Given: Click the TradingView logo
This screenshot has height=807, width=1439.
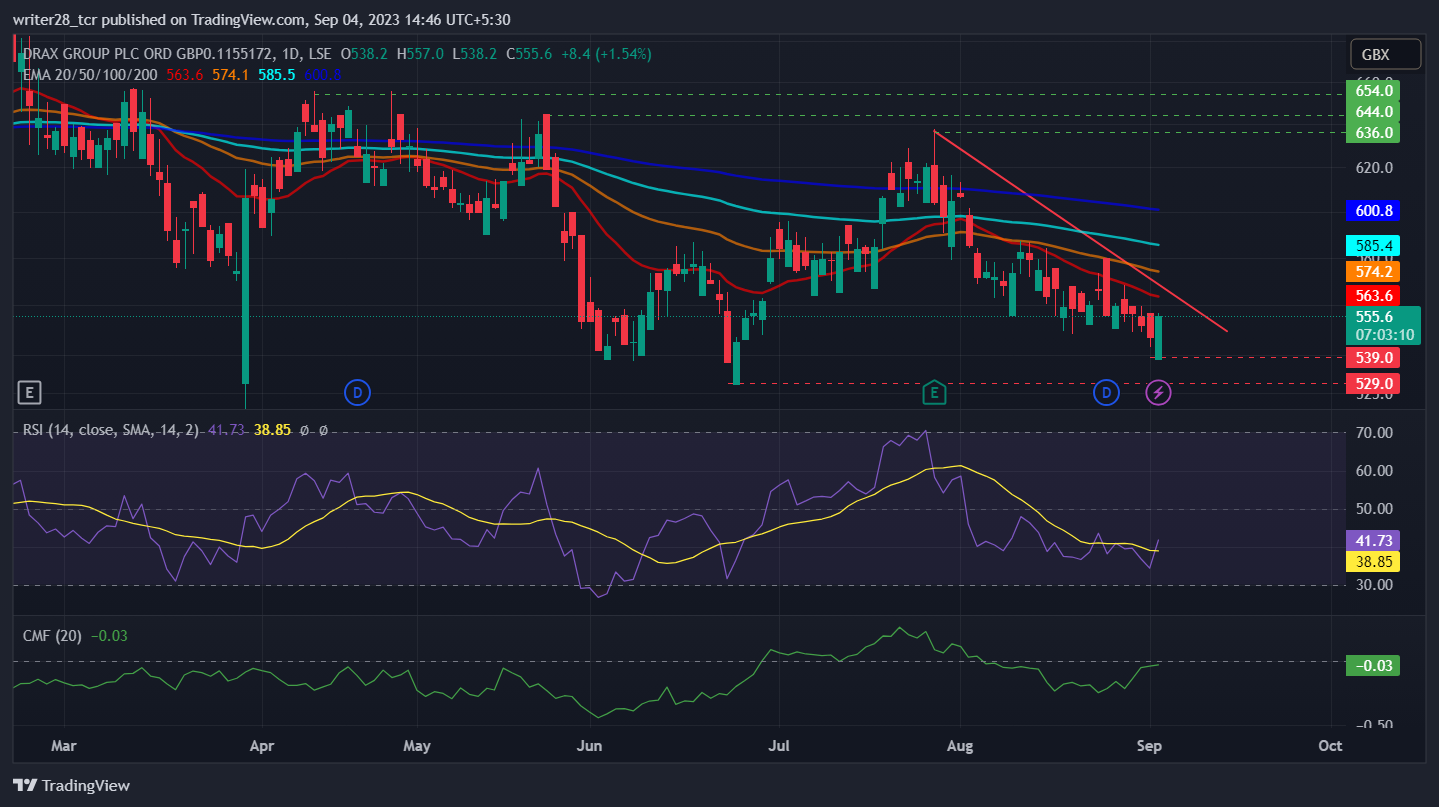Looking at the screenshot, I should pyautogui.click(x=72, y=785).
